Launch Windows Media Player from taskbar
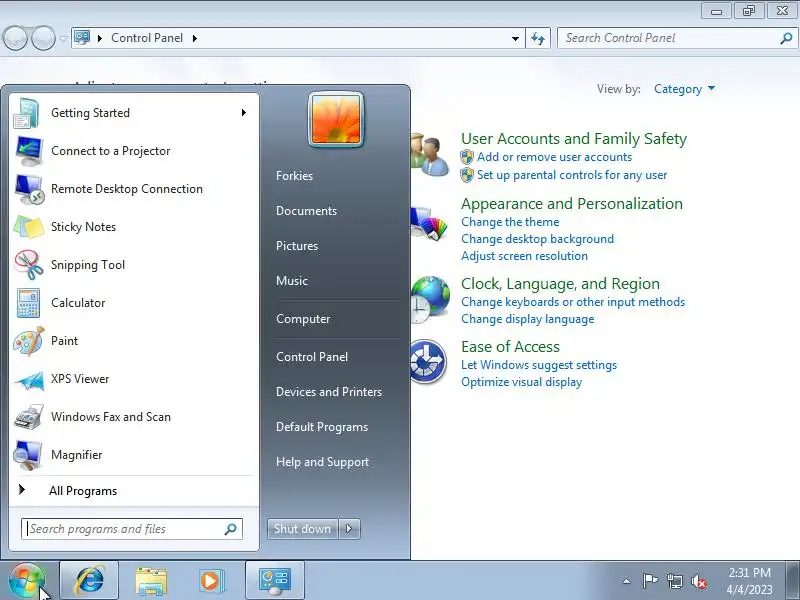This screenshot has width=800, height=600. (210, 581)
